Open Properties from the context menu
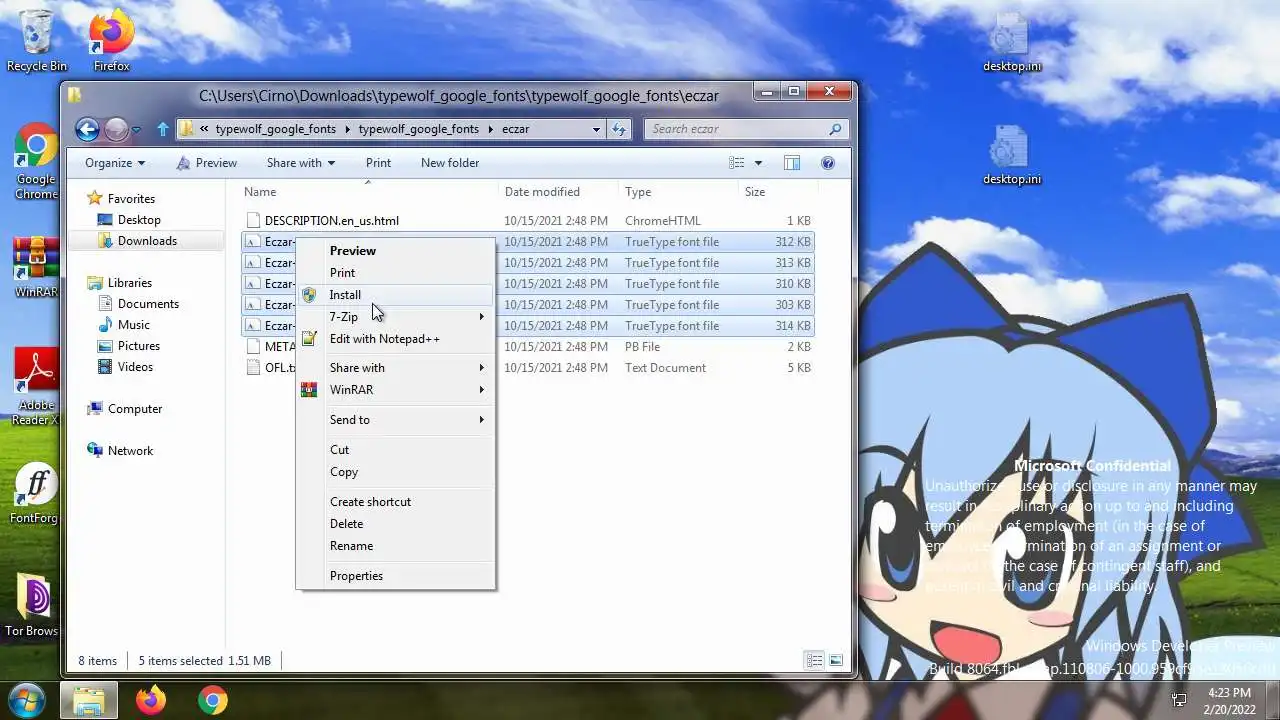1280x720 pixels. click(395, 576)
